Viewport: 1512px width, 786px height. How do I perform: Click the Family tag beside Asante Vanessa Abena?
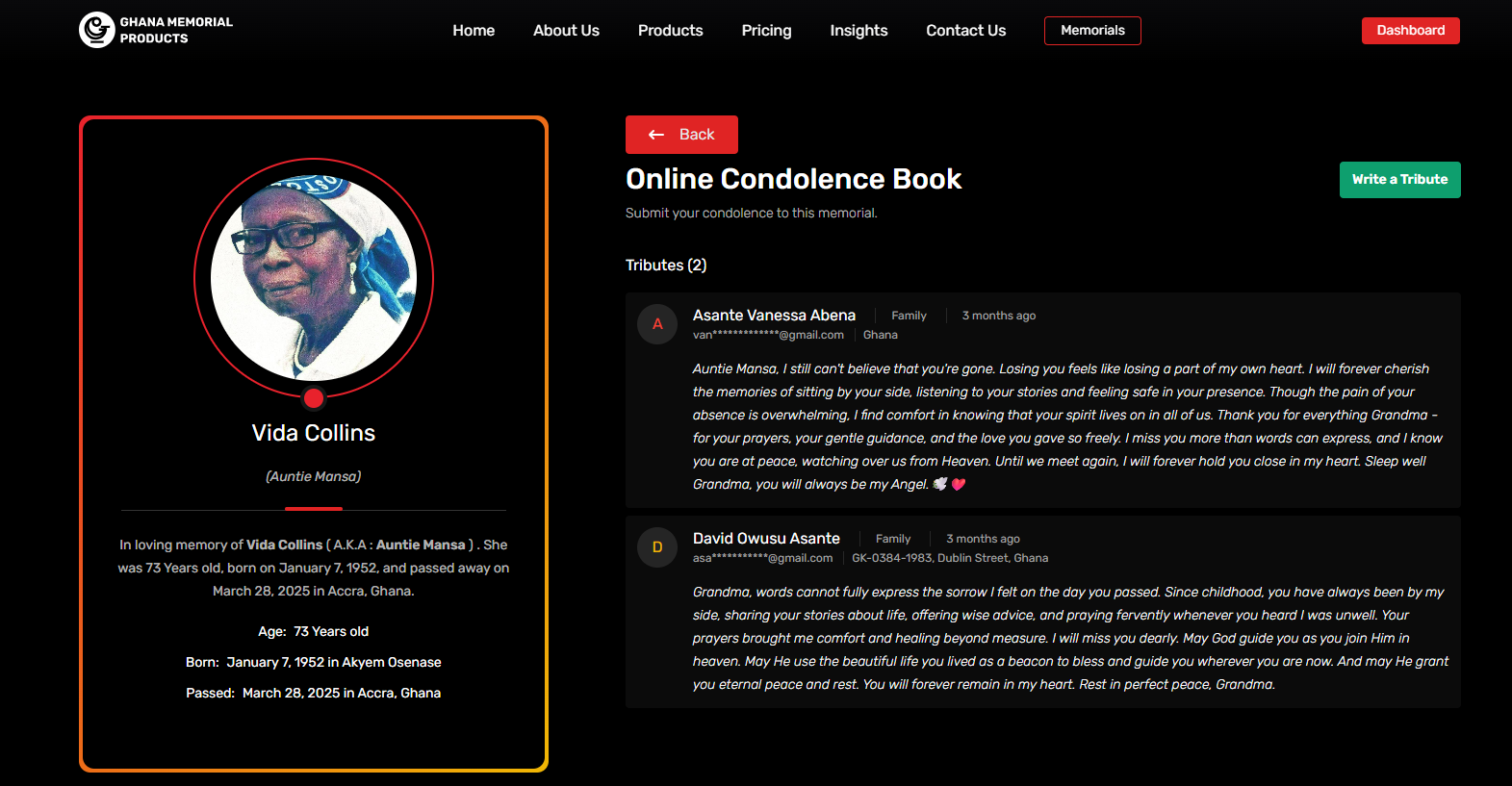tap(909, 316)
